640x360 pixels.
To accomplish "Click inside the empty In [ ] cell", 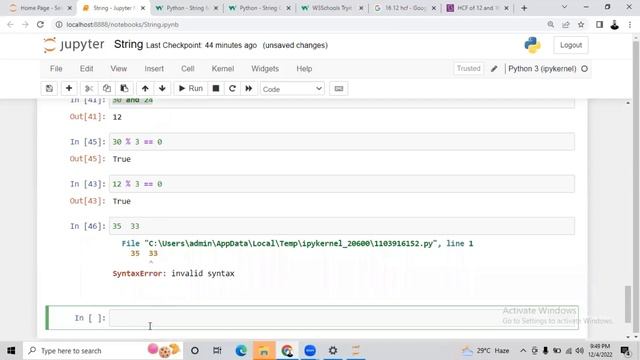I will [x=343, y=318].
